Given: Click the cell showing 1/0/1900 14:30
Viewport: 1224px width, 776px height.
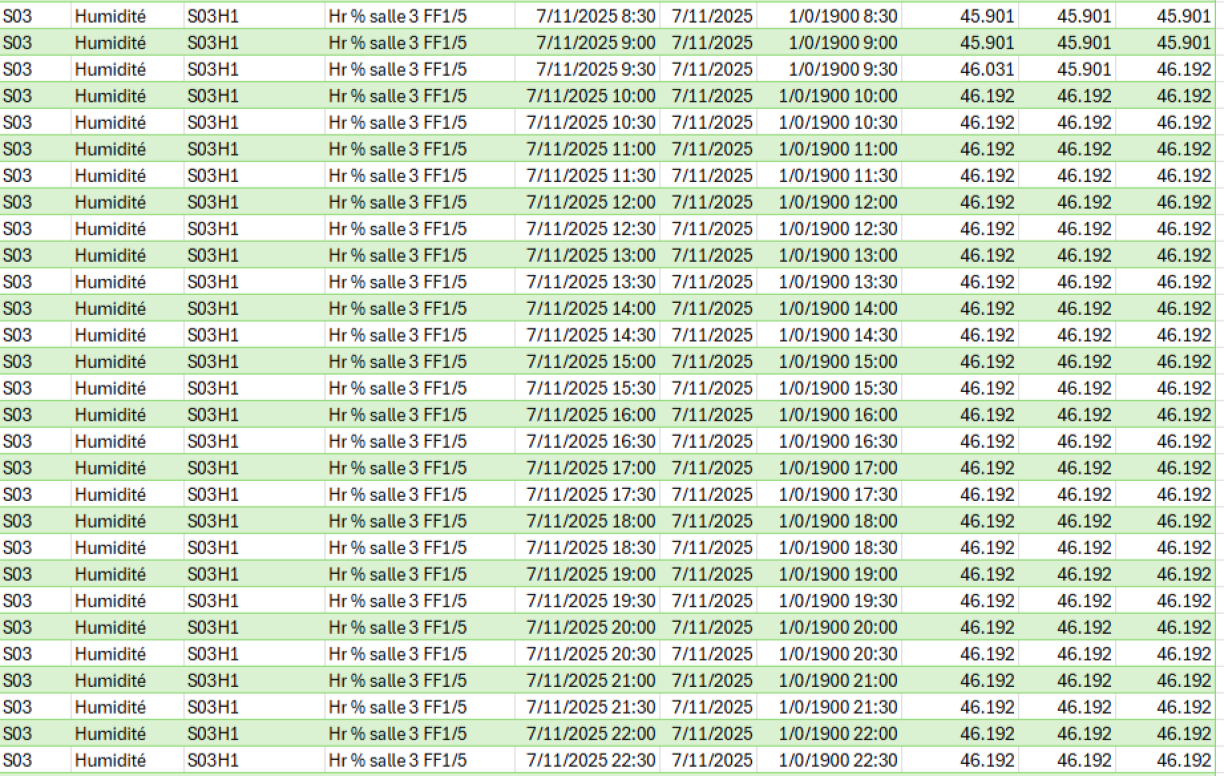Looking at the screenshot, I should tap(842, 335).
